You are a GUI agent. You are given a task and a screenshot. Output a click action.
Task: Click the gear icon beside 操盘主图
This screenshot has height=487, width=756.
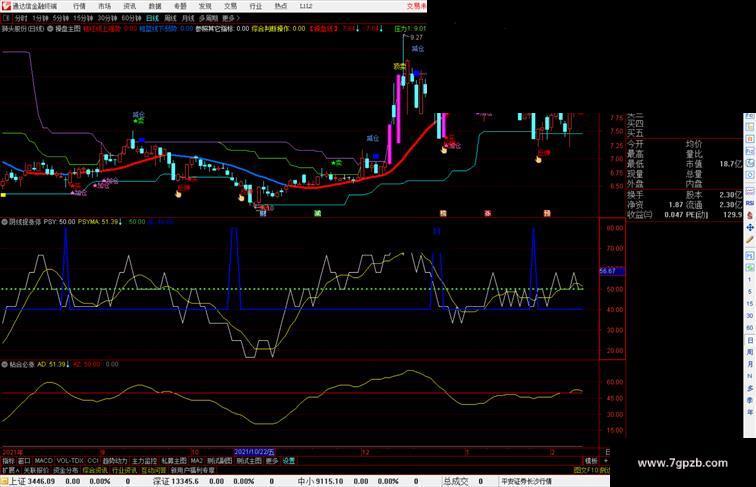[x=50, y=29]
